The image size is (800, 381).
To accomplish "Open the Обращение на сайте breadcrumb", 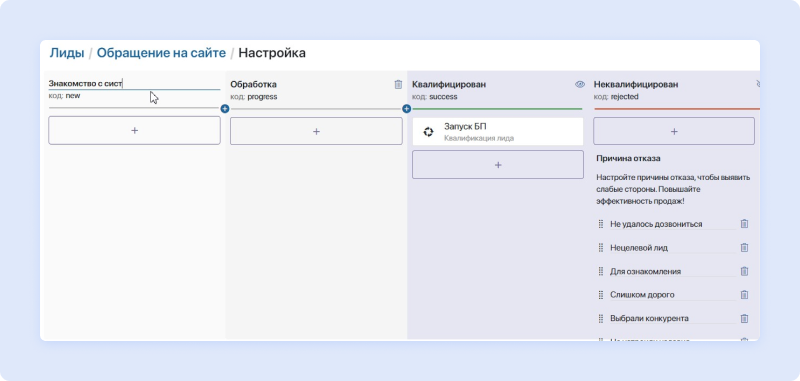I will point(161,53).
